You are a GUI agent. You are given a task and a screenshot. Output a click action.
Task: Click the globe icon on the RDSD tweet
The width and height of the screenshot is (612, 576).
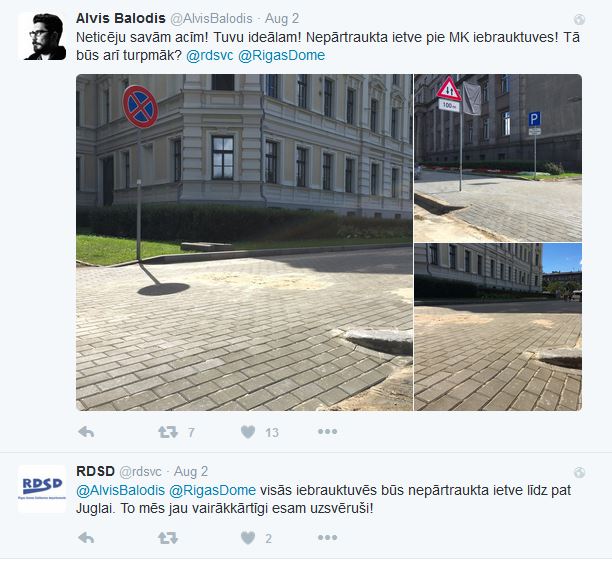click(x=580, y=473)
